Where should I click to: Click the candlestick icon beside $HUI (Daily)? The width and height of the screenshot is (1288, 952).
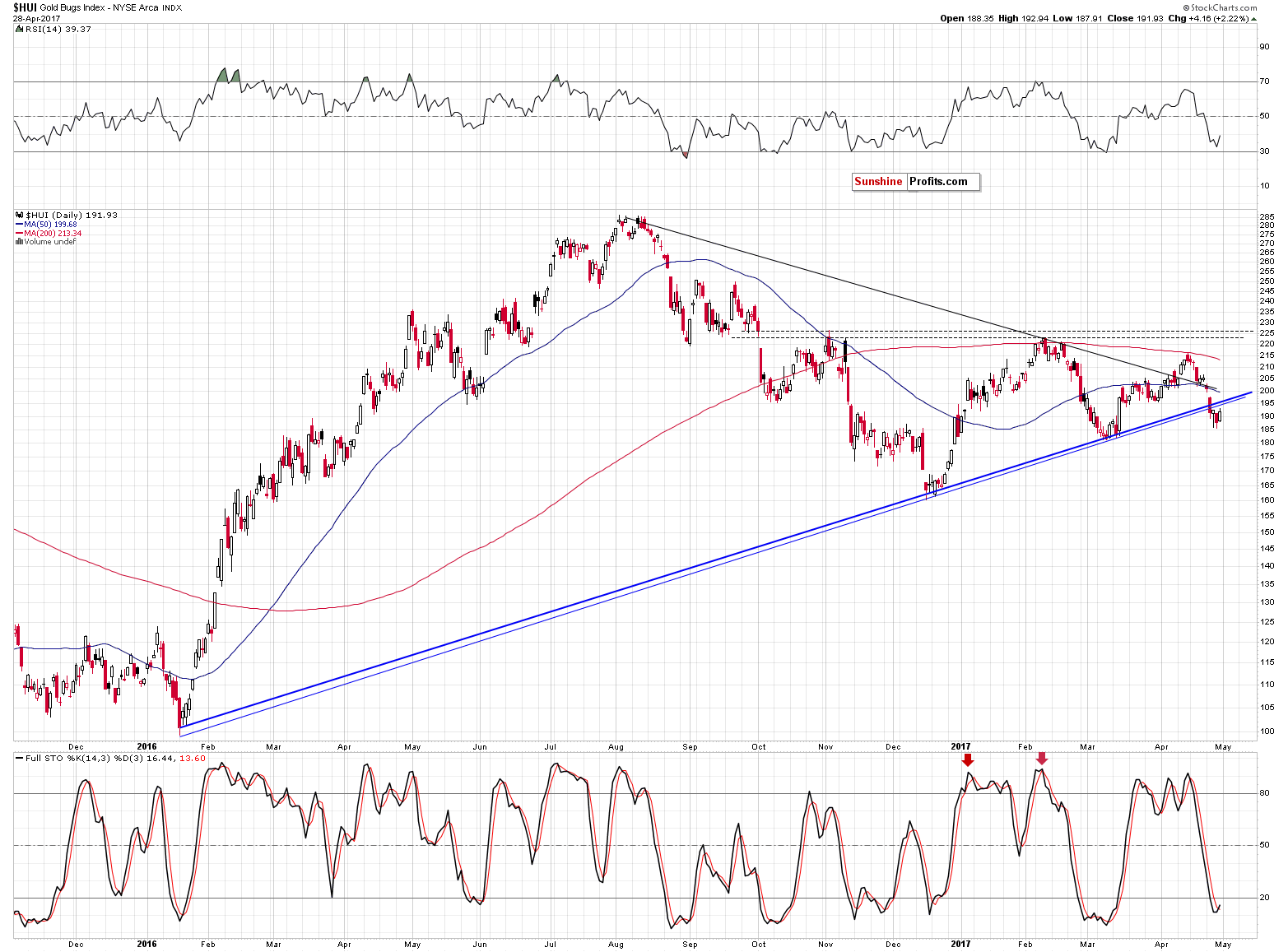coord(20,215)
